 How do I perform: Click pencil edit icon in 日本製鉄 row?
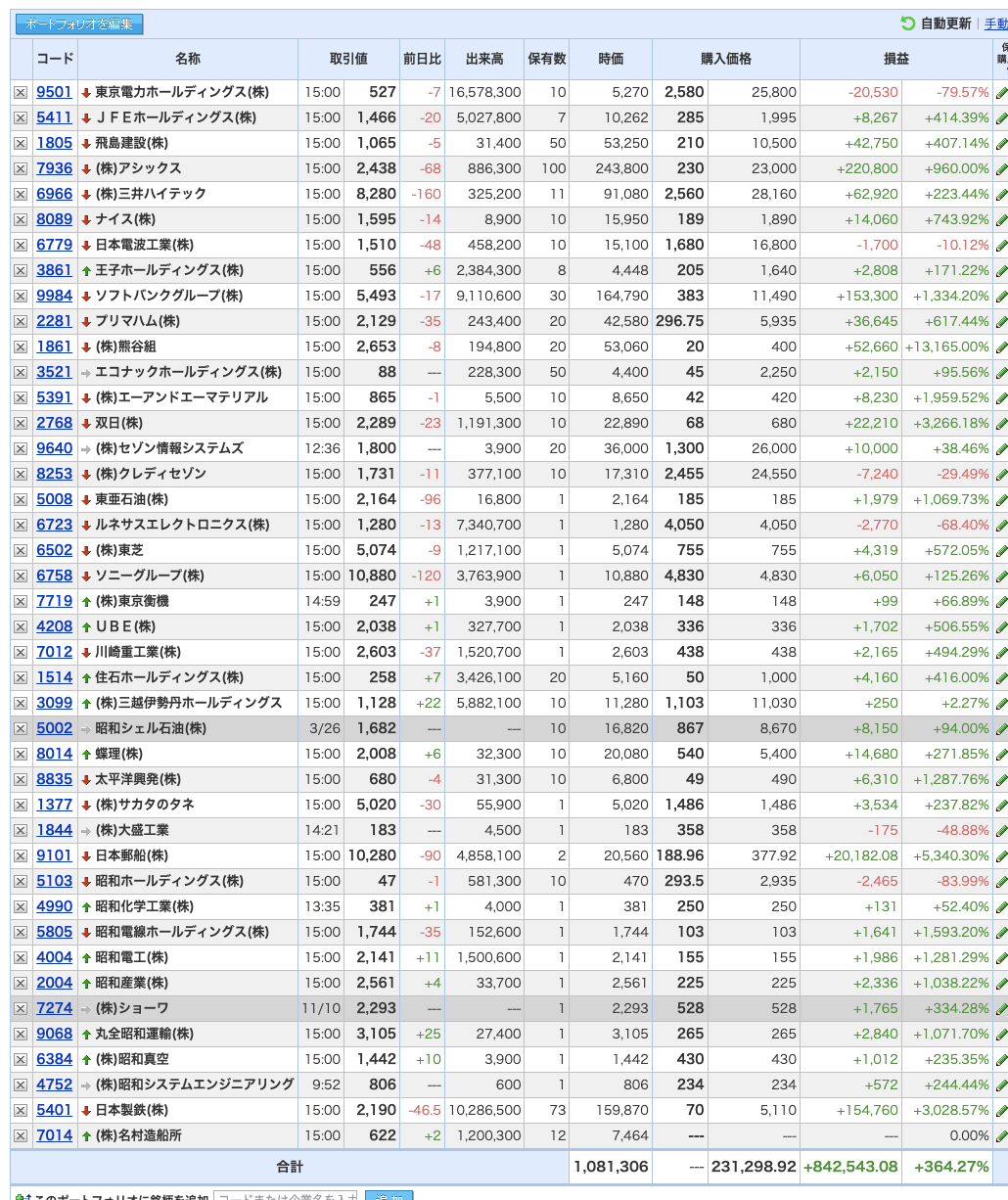coord(1001,1111)
